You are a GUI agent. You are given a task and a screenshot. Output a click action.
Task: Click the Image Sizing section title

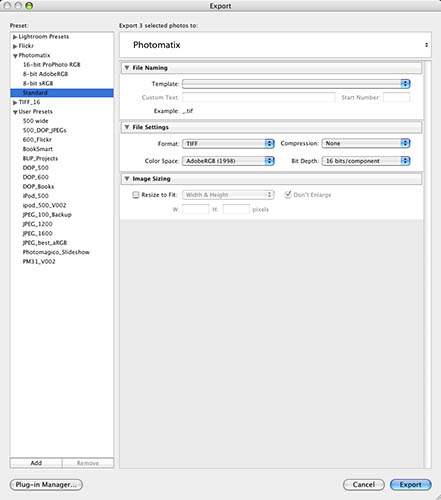tap(151, 179)
